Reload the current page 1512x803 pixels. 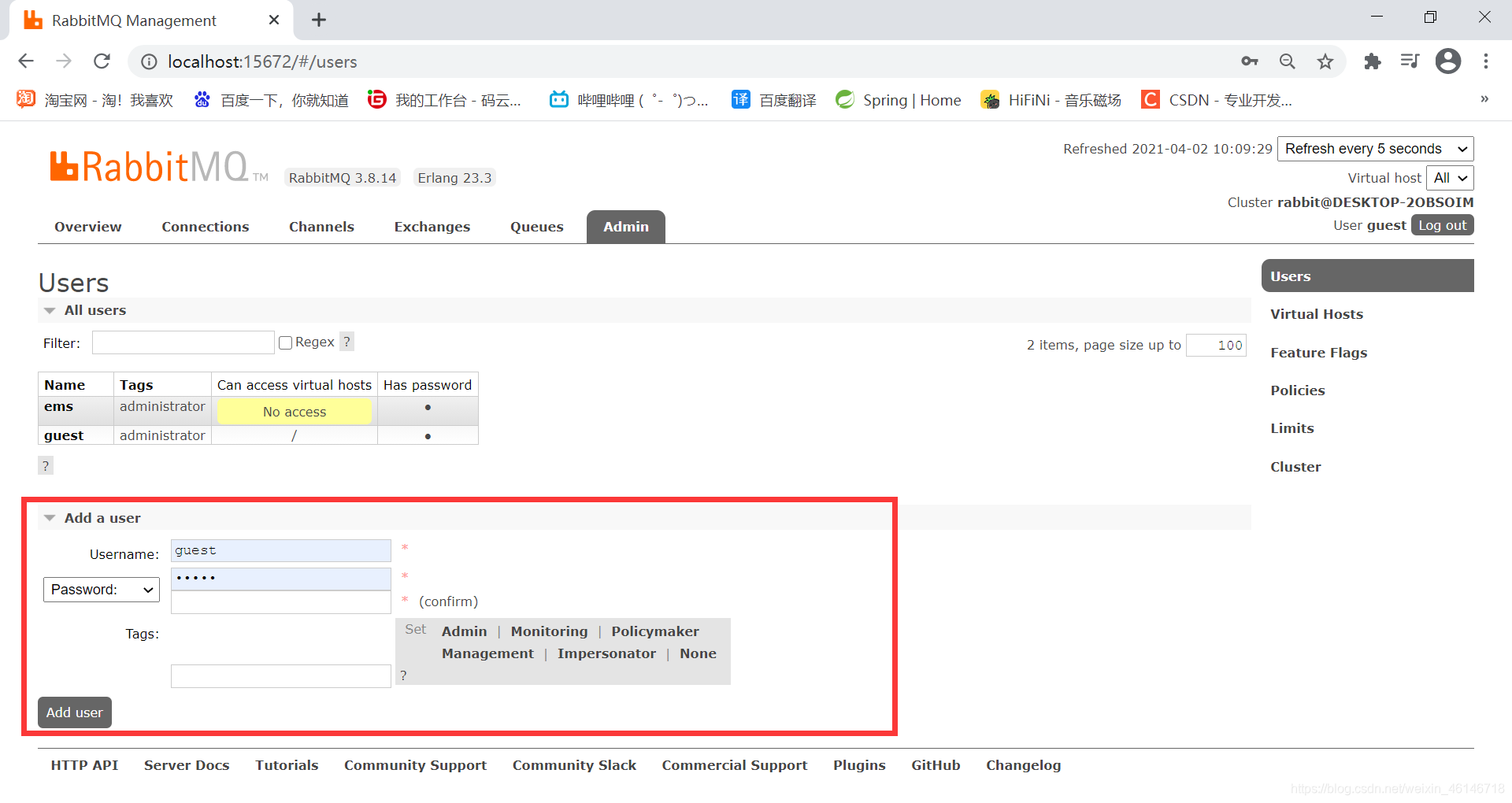102,61
